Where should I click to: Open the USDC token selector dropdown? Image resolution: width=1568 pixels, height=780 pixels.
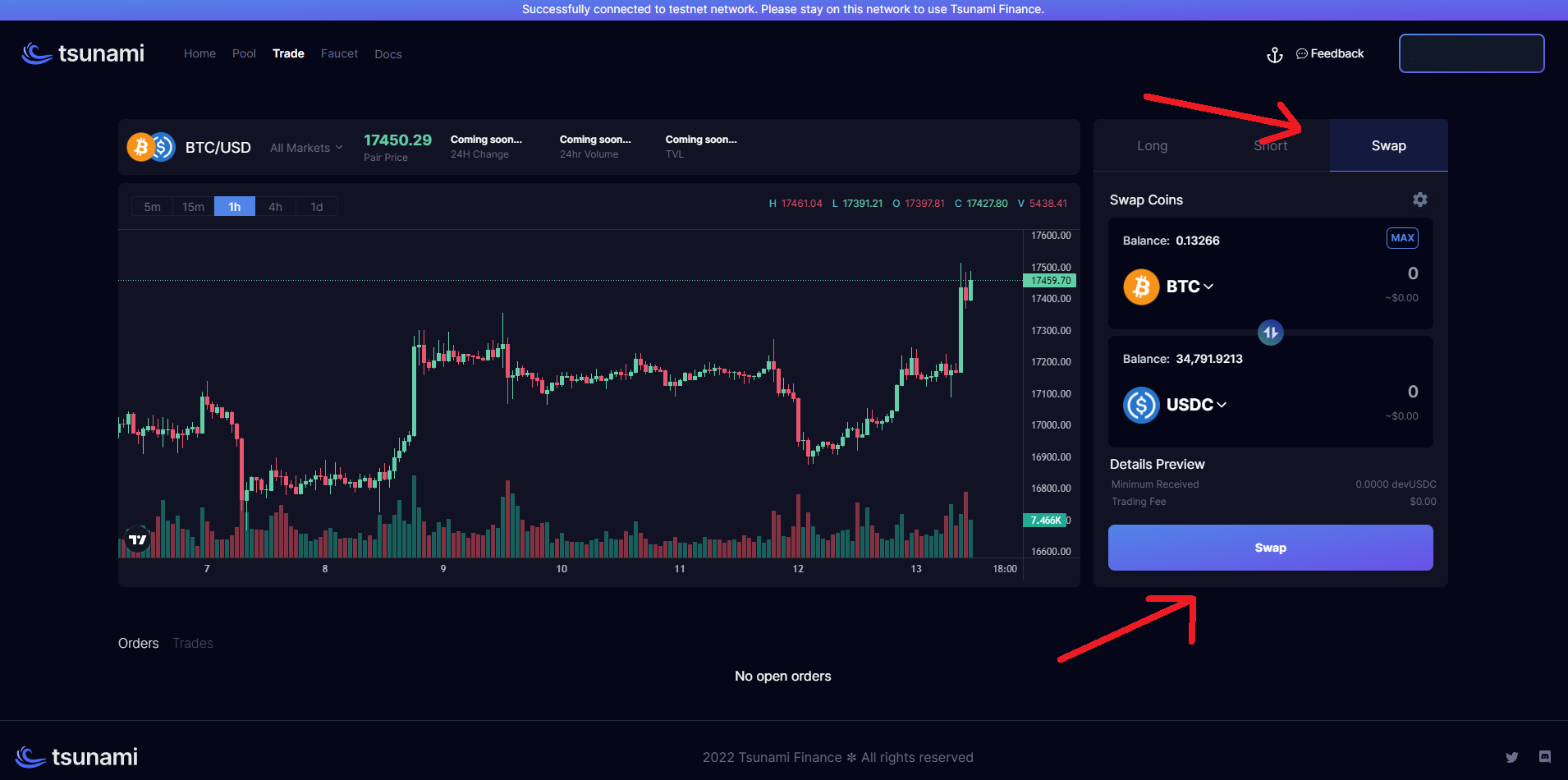pyautogui.click(x=1196, y=405)
